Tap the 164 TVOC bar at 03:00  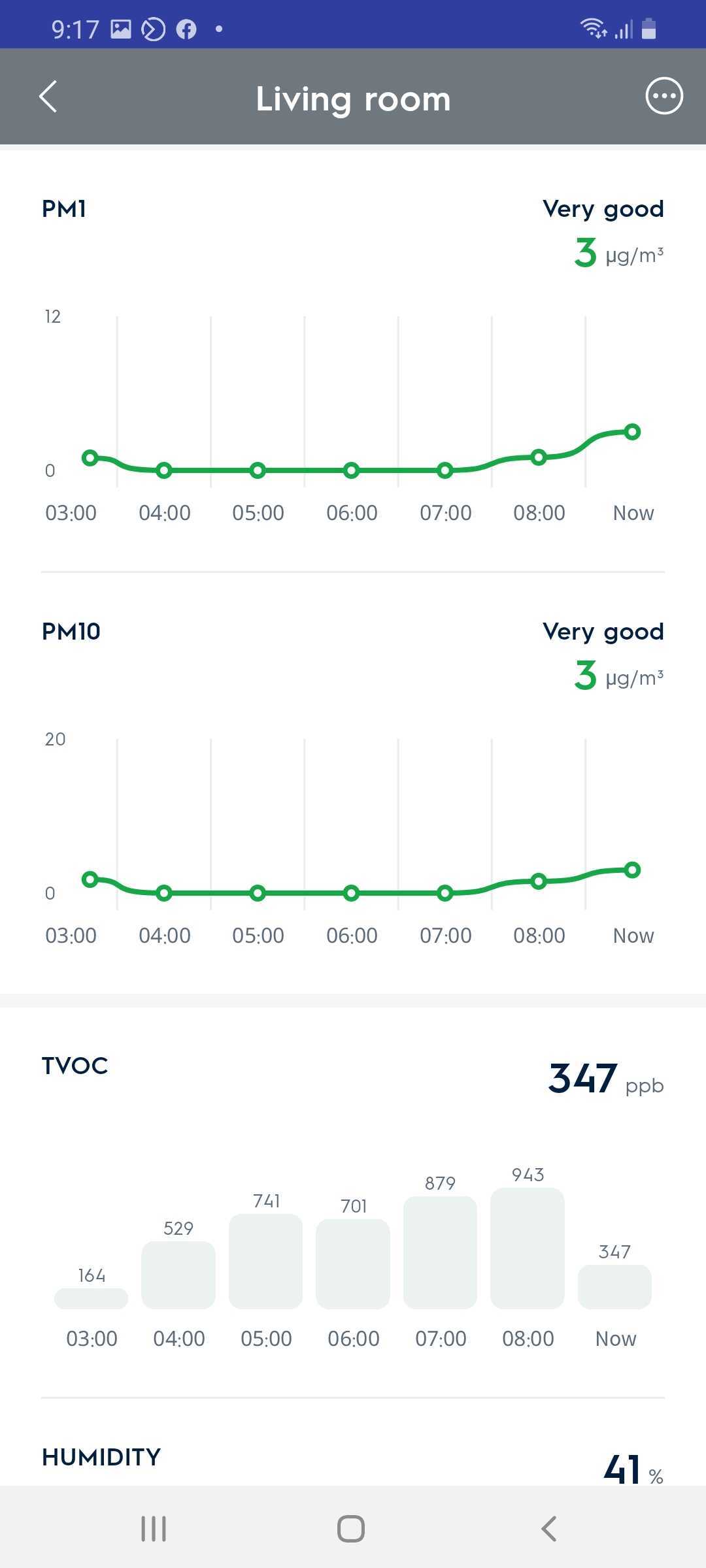click(91, 1298)
